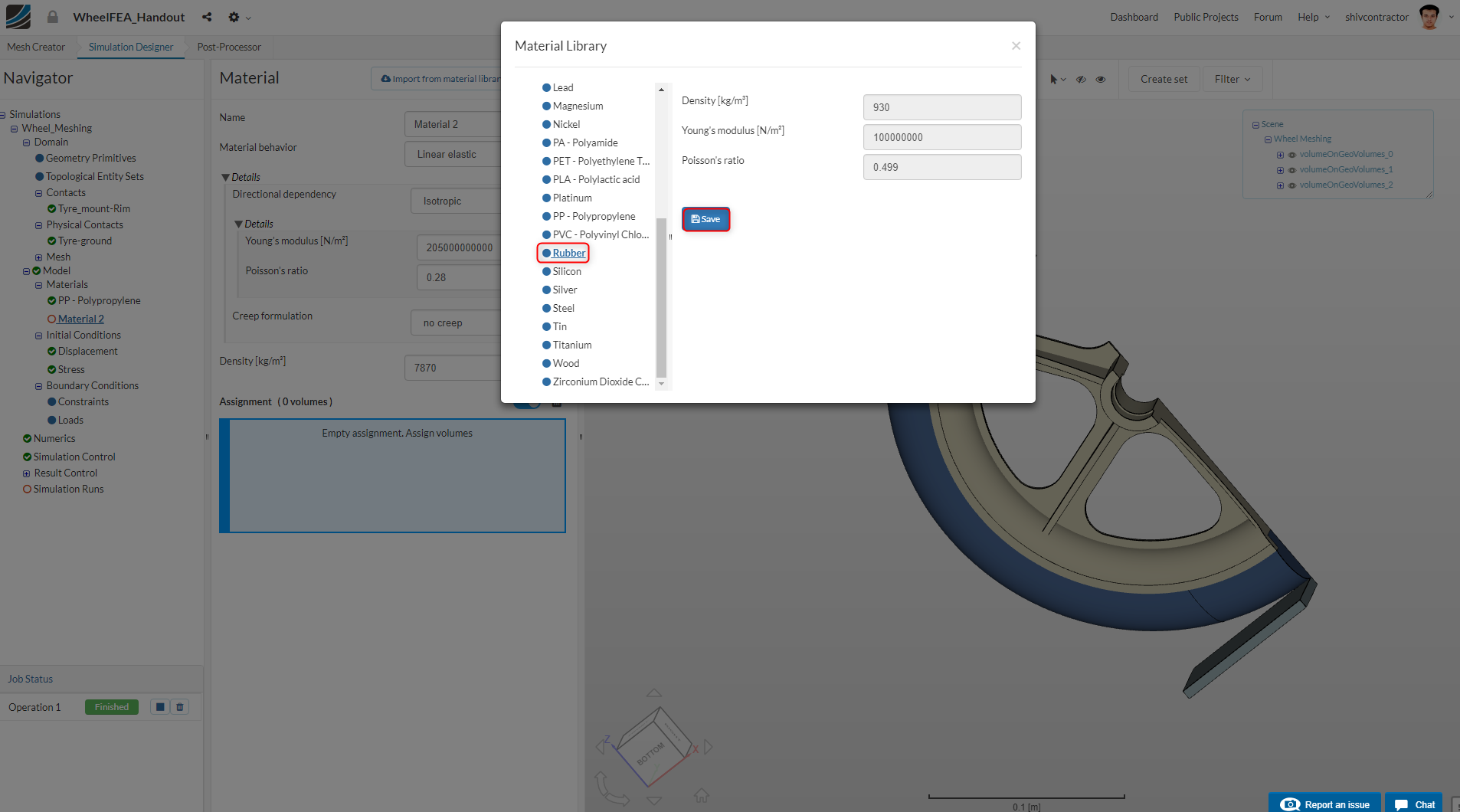Select PLA - Polylactic acid in the list
The height and width of the screenshot is (812, 1460).
(x=591, y=179)
